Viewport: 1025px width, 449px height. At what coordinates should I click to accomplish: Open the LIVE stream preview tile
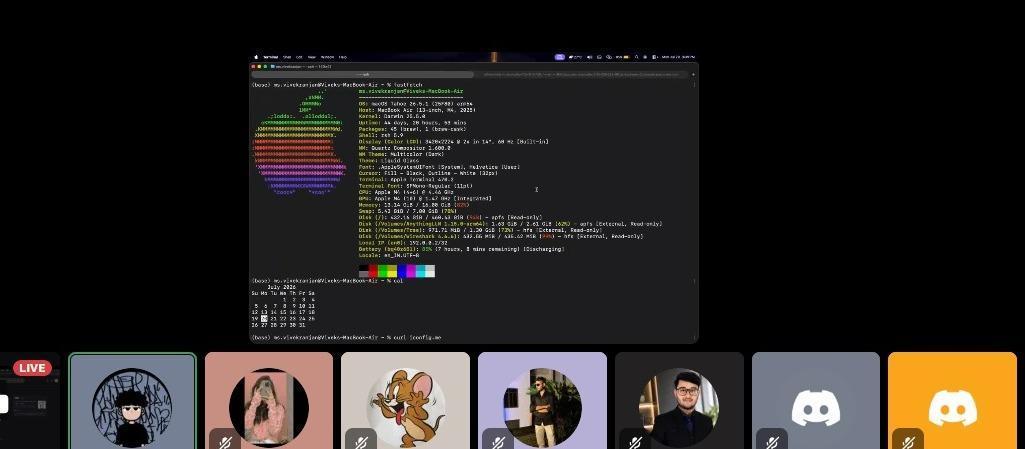pyautogui.click(x=29, y=401)
